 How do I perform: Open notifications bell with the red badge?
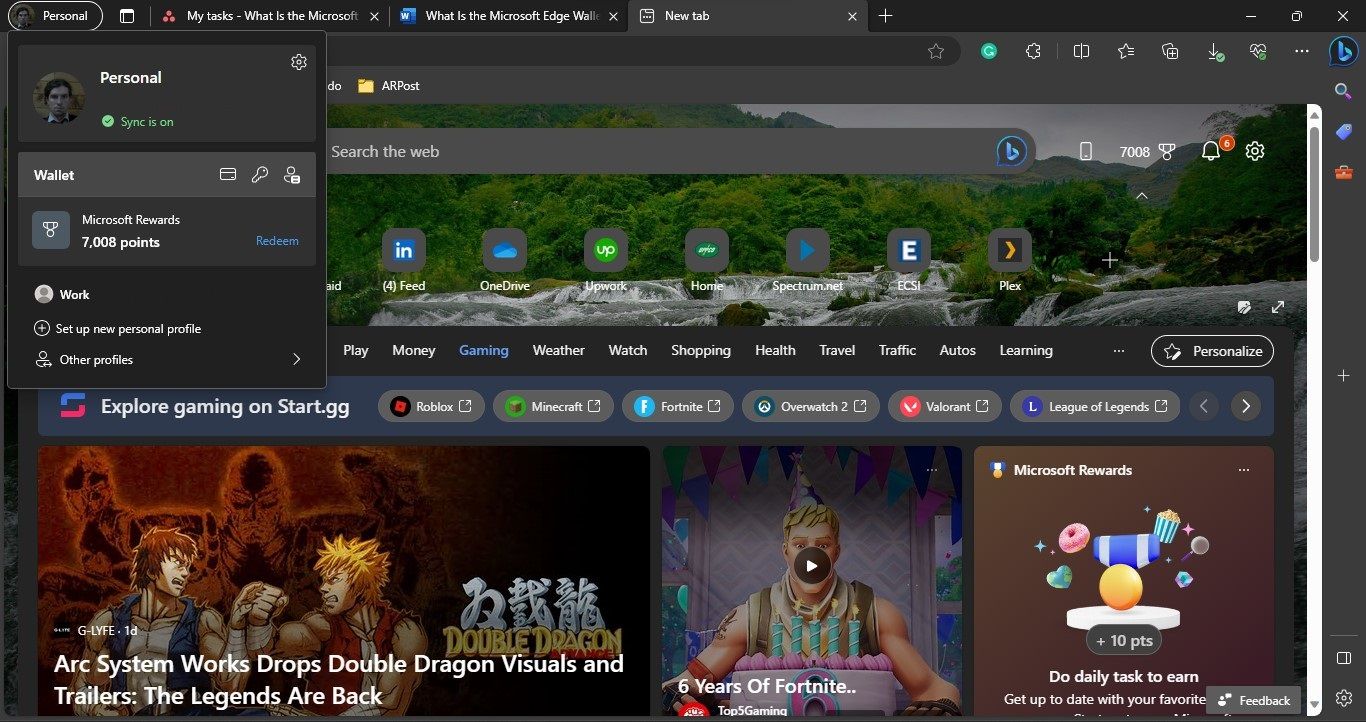pos(1211,151)
